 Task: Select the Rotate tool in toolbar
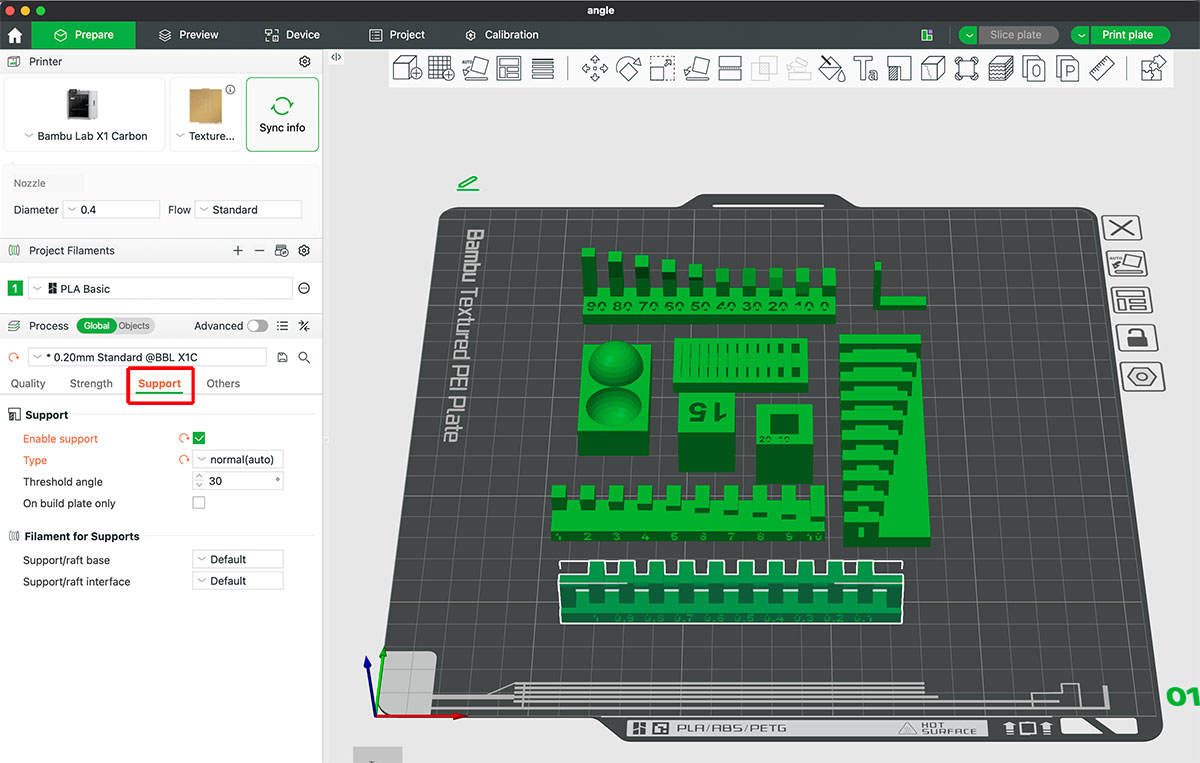pos(628,69)
